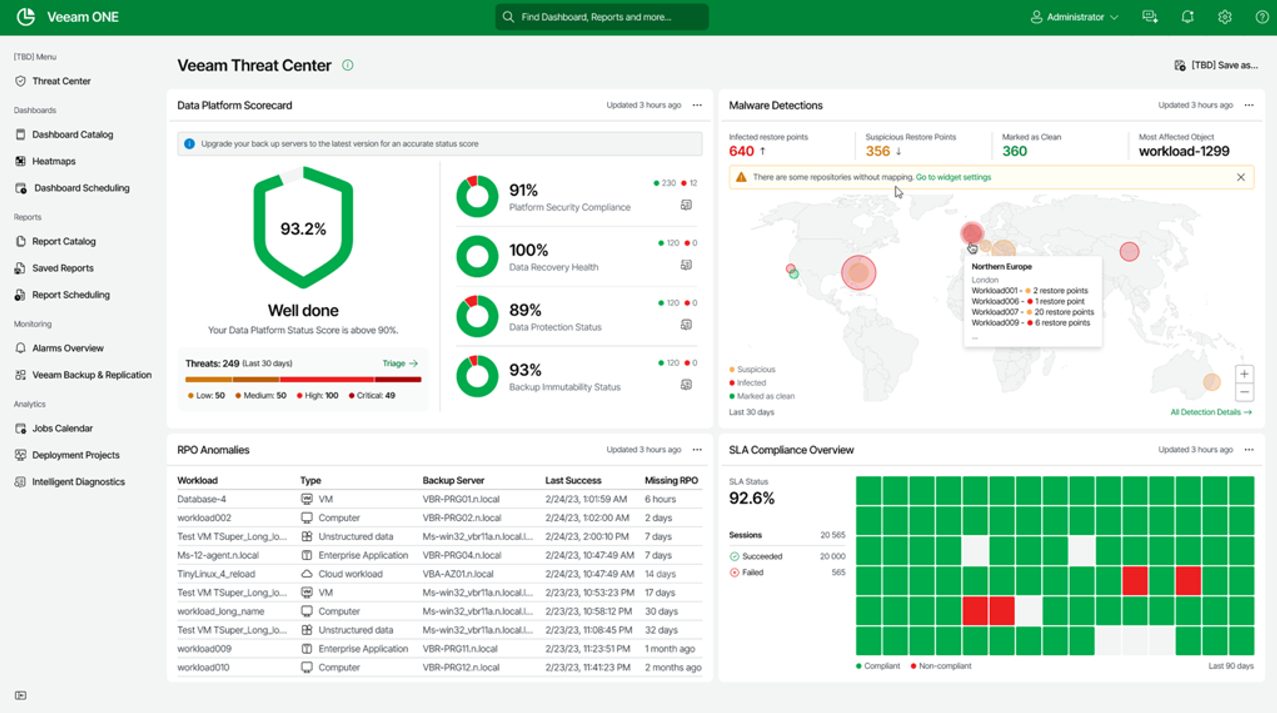The height and width of the screenshot is (713, 1277).
Task: Select Jobs Calendar from the sidebar
Action: point(62,428)
